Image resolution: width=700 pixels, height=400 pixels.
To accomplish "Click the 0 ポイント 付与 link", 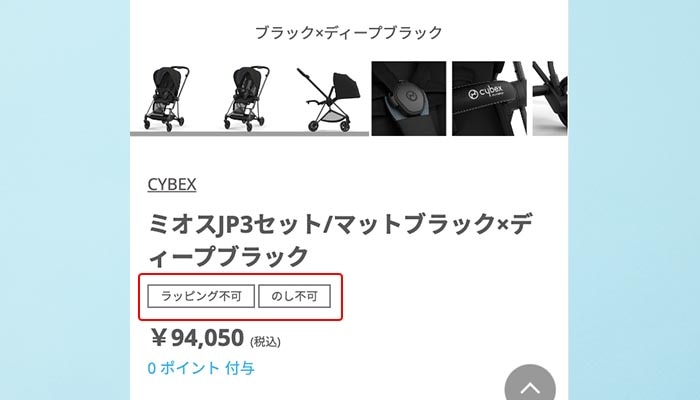I will point(201,368).
